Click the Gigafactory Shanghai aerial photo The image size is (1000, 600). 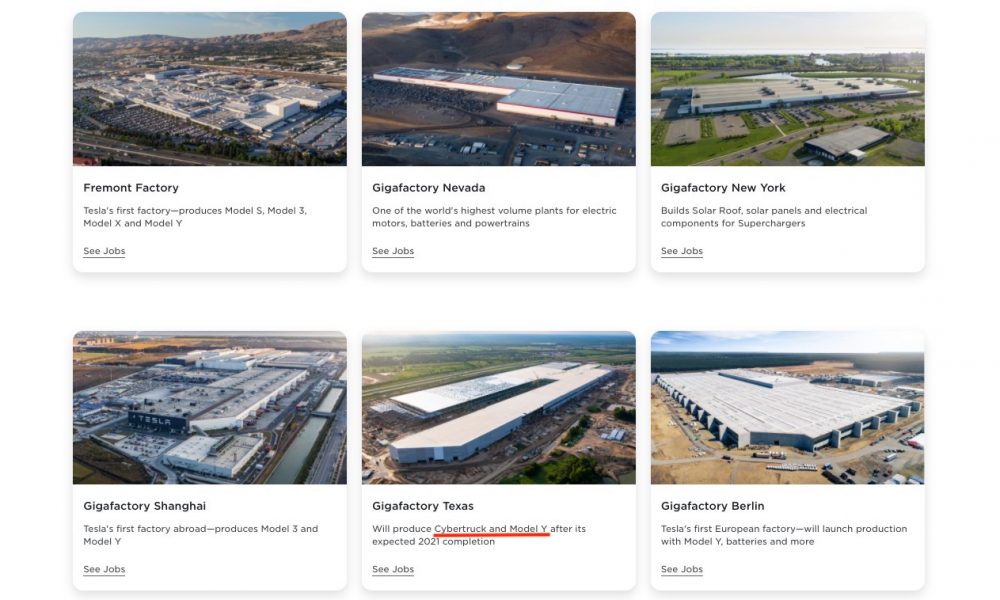(x=210, y=407)
